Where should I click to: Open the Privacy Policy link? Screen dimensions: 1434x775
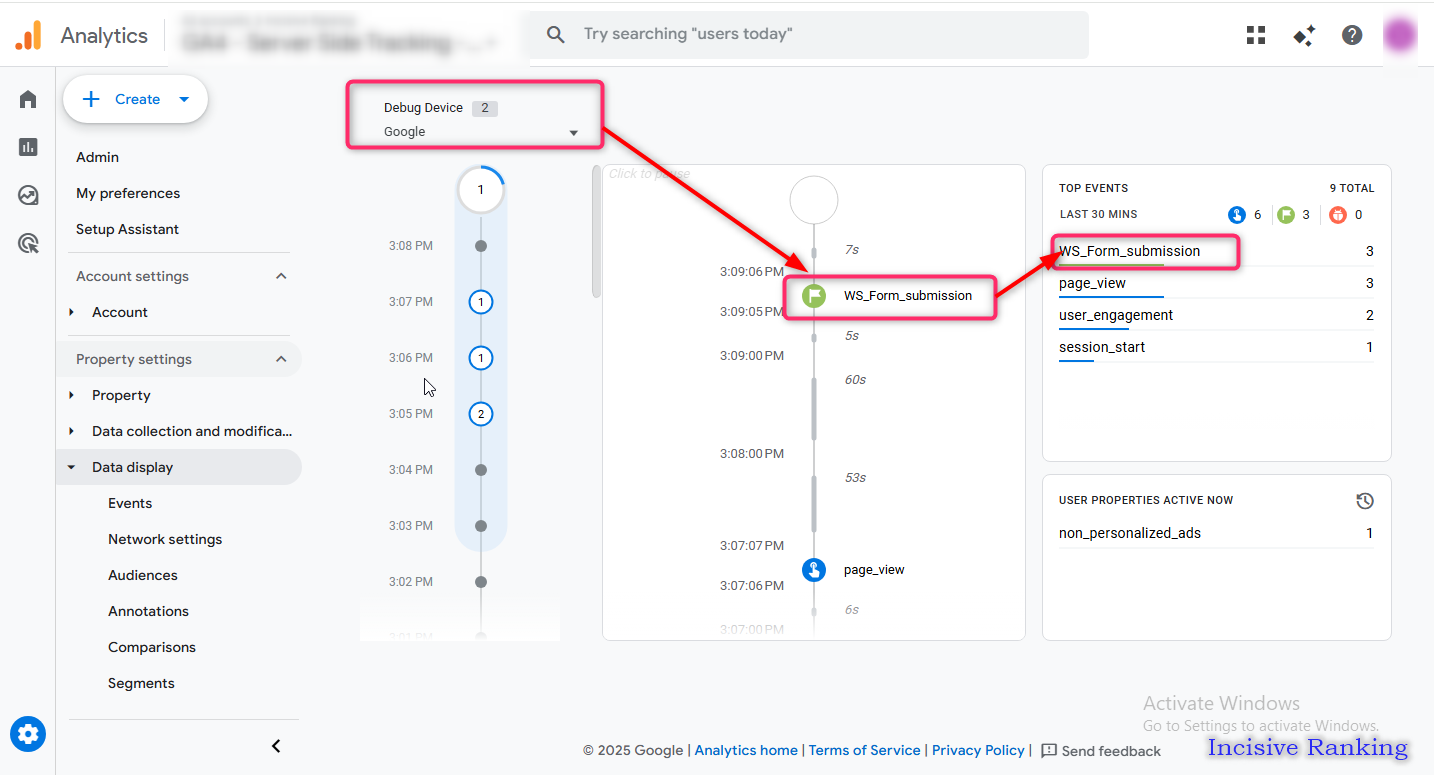point(978,750)
